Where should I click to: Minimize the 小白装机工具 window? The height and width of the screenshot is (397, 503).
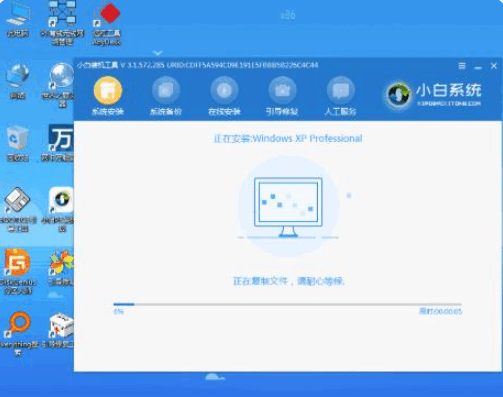pos(478,67)
